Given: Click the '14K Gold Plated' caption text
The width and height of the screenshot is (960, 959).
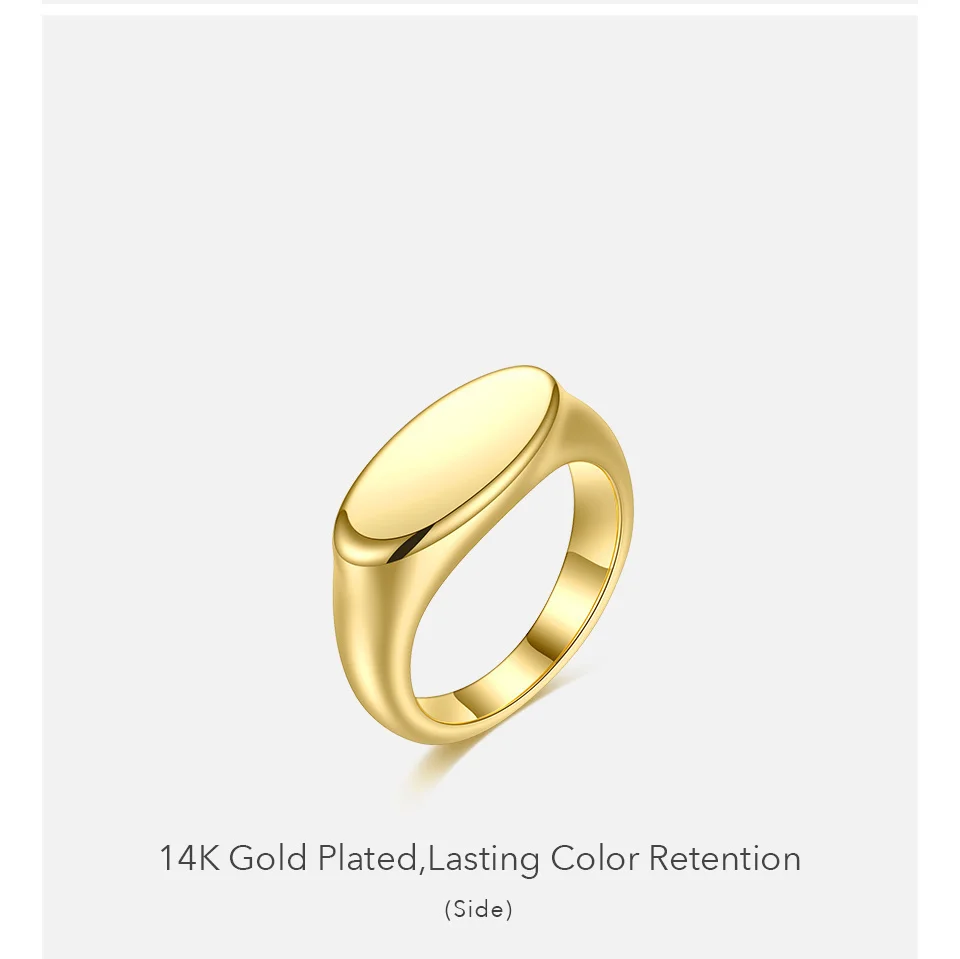Looking at the screenshot, I should coord(287,858).
